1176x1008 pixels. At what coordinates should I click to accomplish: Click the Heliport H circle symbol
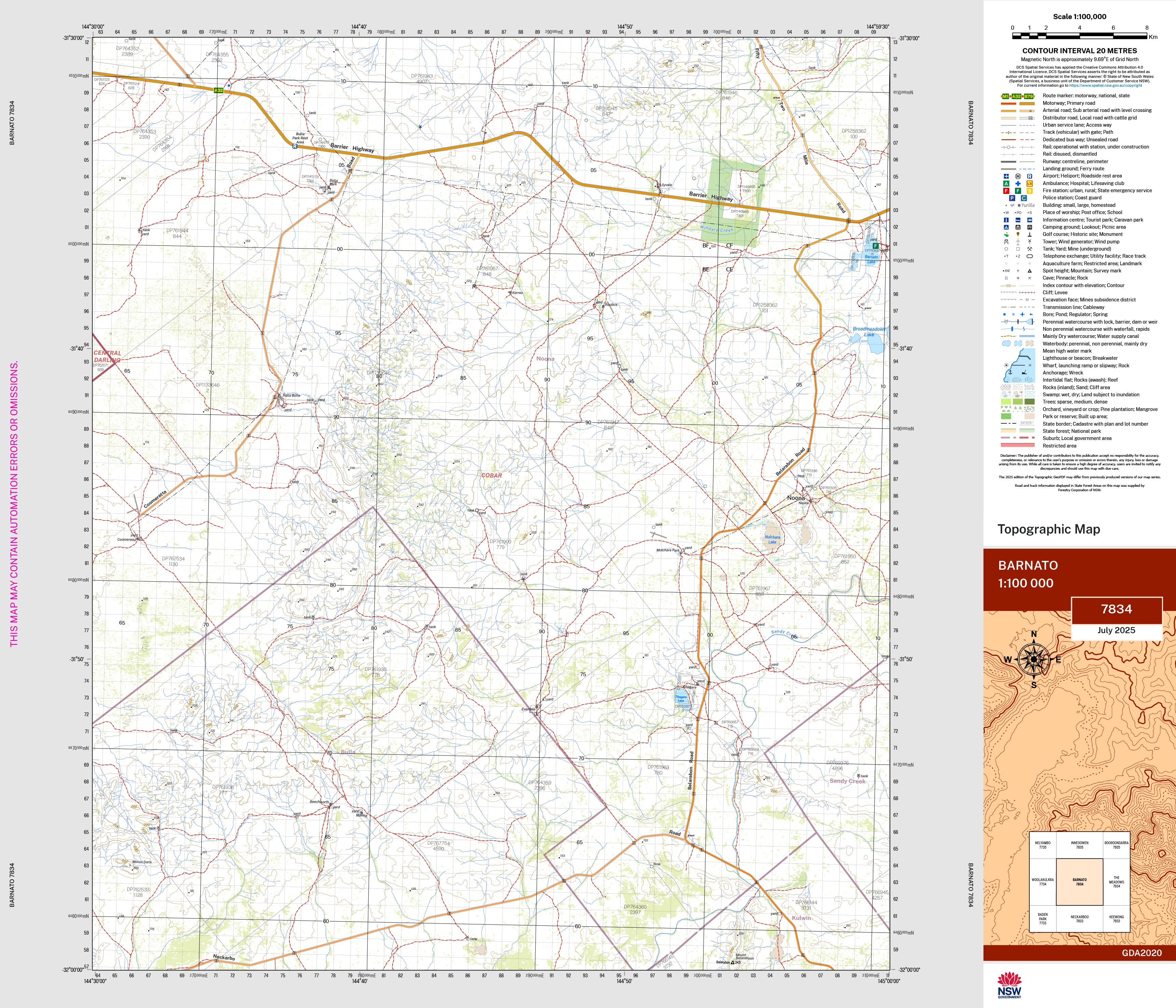click(1018, 176)
